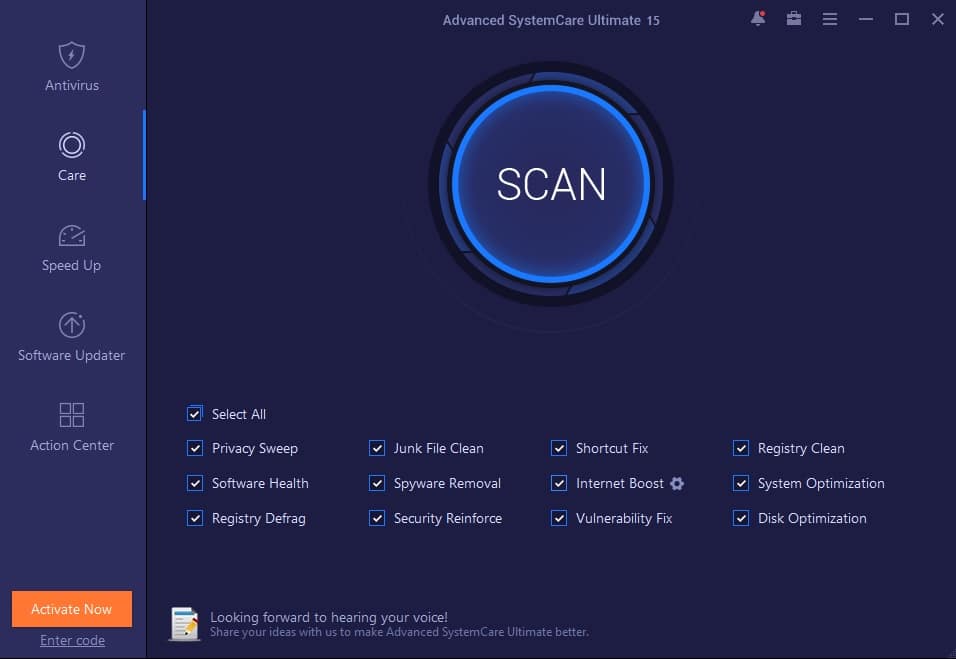Open the hamburger options menu
Viewport: 956px width, 659px height.
pyautogui.click(x=830, y=19)
